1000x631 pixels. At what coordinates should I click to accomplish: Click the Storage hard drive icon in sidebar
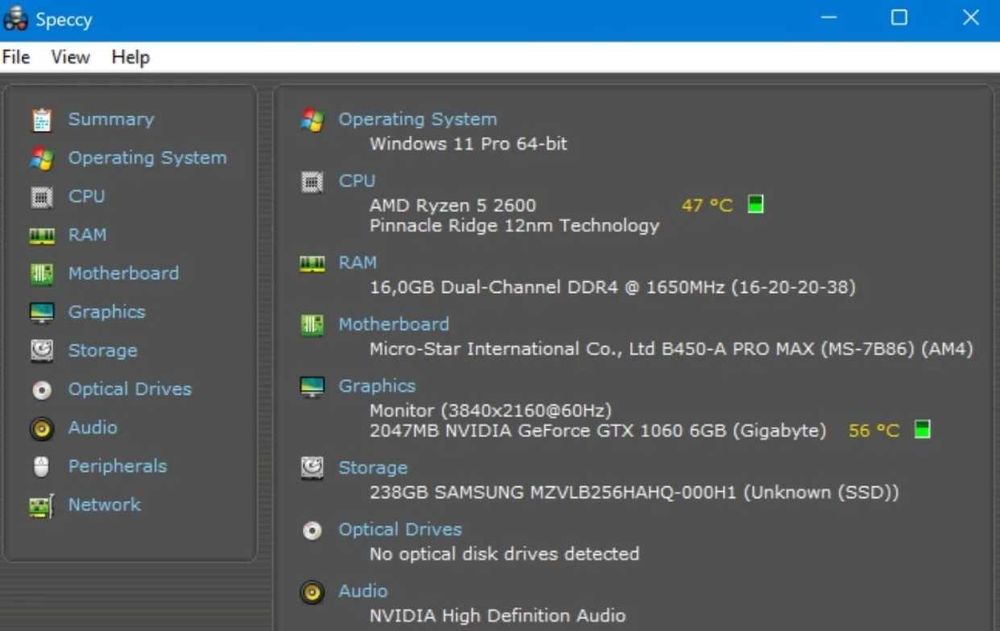point(42,351)
